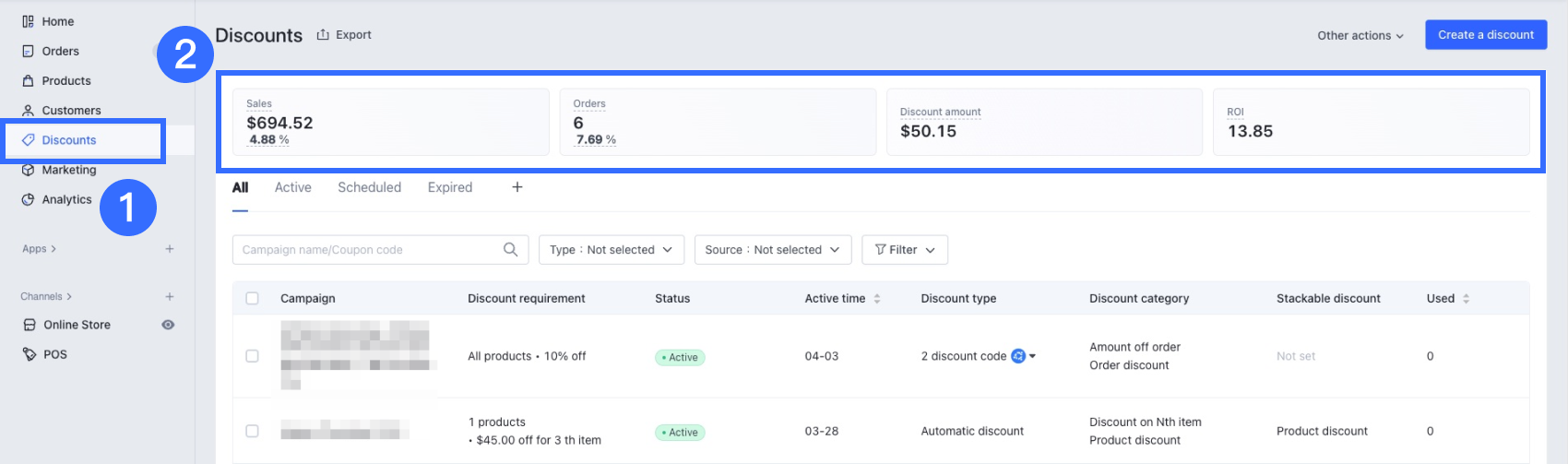Open the Analytics page

coord(66,199)
